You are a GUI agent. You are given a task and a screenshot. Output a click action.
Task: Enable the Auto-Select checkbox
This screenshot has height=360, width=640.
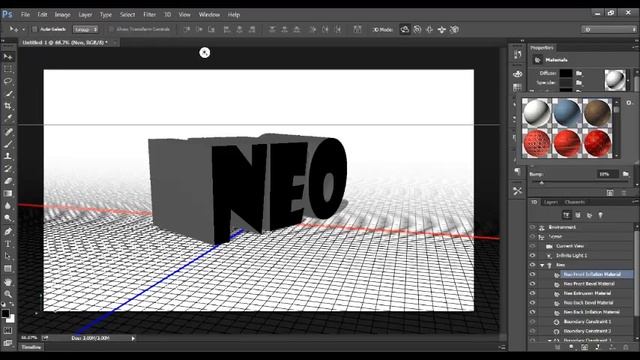35,29
